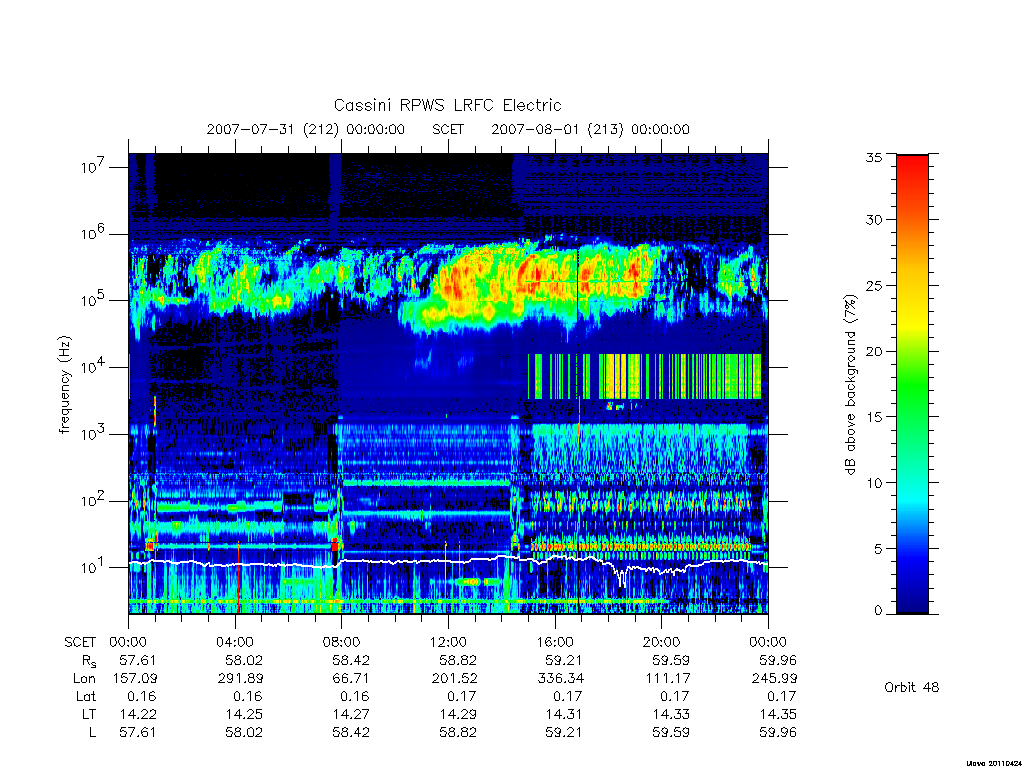
Task: Click the start date '2007-07-31 (212) 00:00:00'
Action: point(306,129)
